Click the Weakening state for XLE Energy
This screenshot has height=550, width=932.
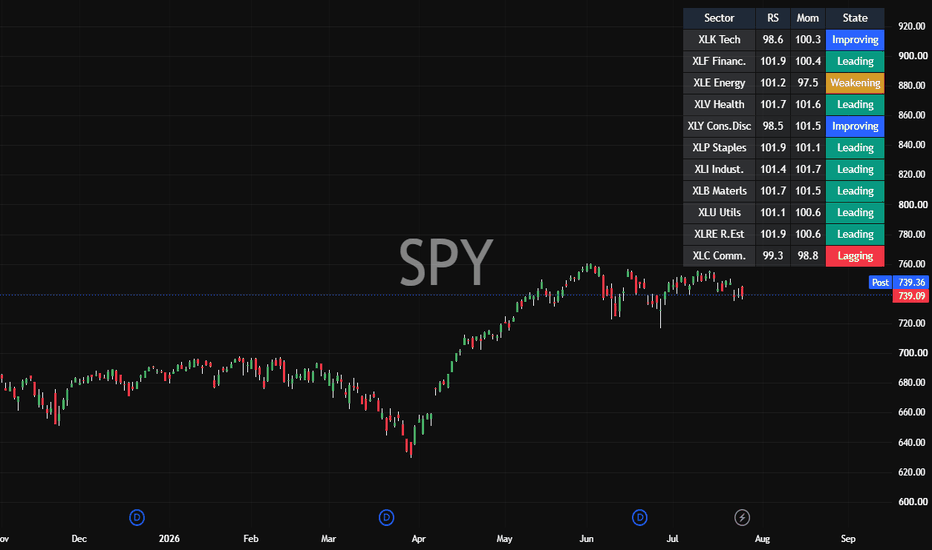855,83
